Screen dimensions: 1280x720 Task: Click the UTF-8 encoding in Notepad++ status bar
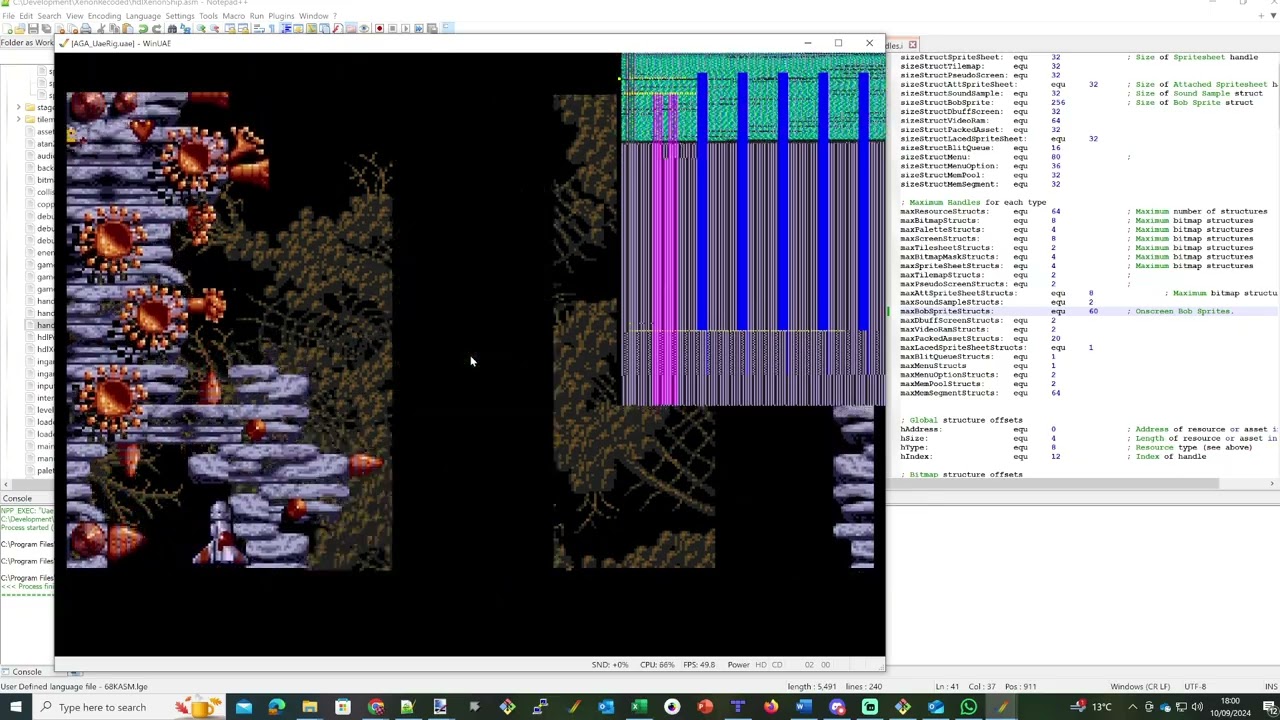[x=1195, y=687]
